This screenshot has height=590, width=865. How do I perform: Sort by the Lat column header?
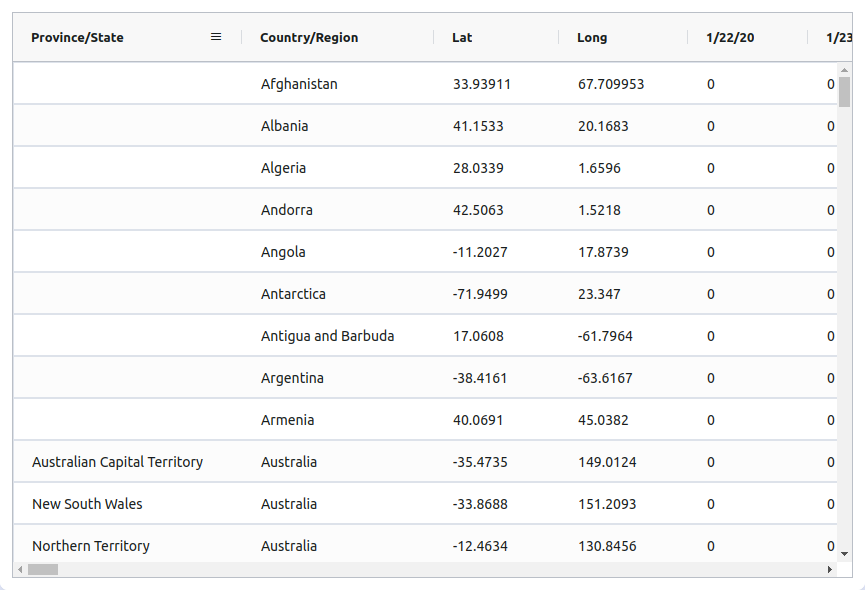click(462, 38)
